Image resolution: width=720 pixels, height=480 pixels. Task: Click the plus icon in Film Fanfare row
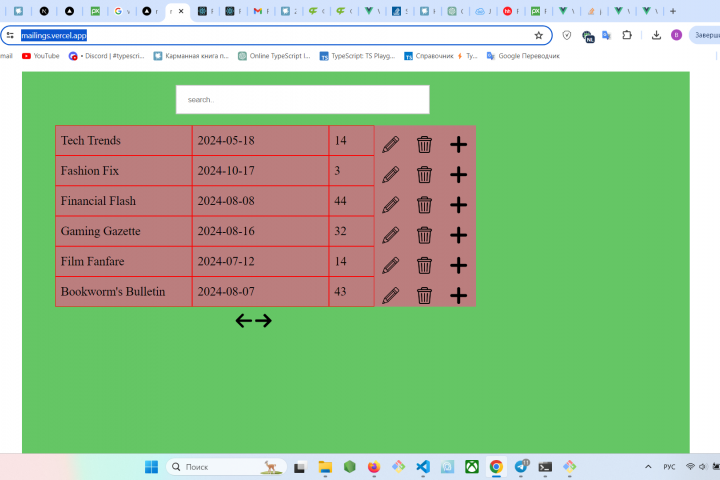click(x=458, y=265)
